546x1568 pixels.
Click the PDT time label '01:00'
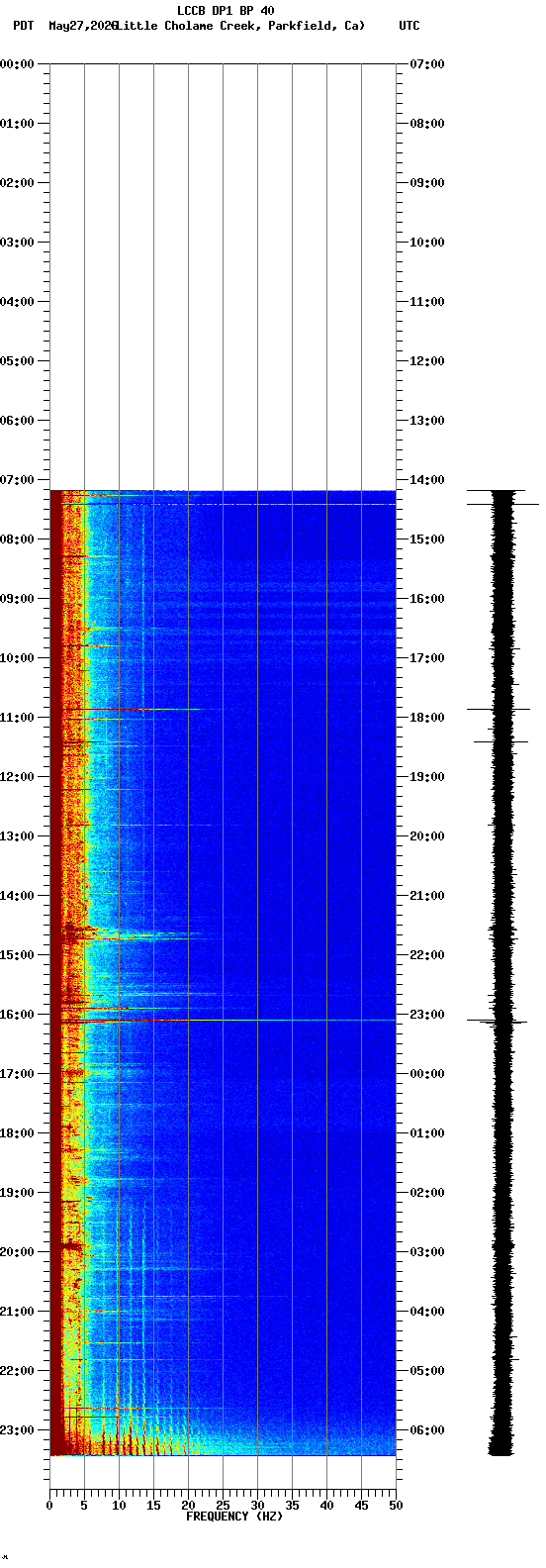coord(17,124)
